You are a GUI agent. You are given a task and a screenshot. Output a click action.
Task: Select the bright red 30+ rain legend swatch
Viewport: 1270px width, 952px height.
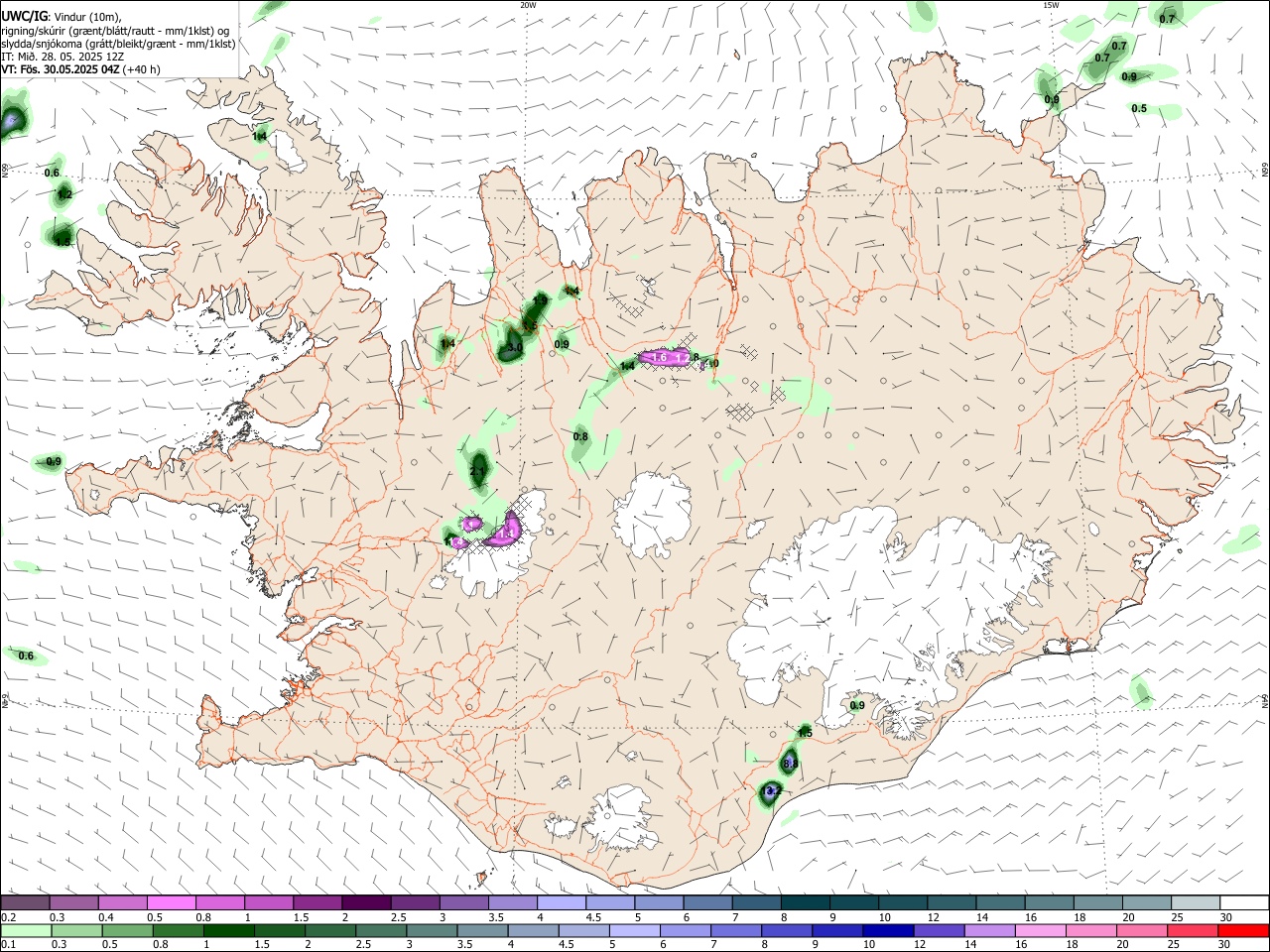coord(1244,930)
